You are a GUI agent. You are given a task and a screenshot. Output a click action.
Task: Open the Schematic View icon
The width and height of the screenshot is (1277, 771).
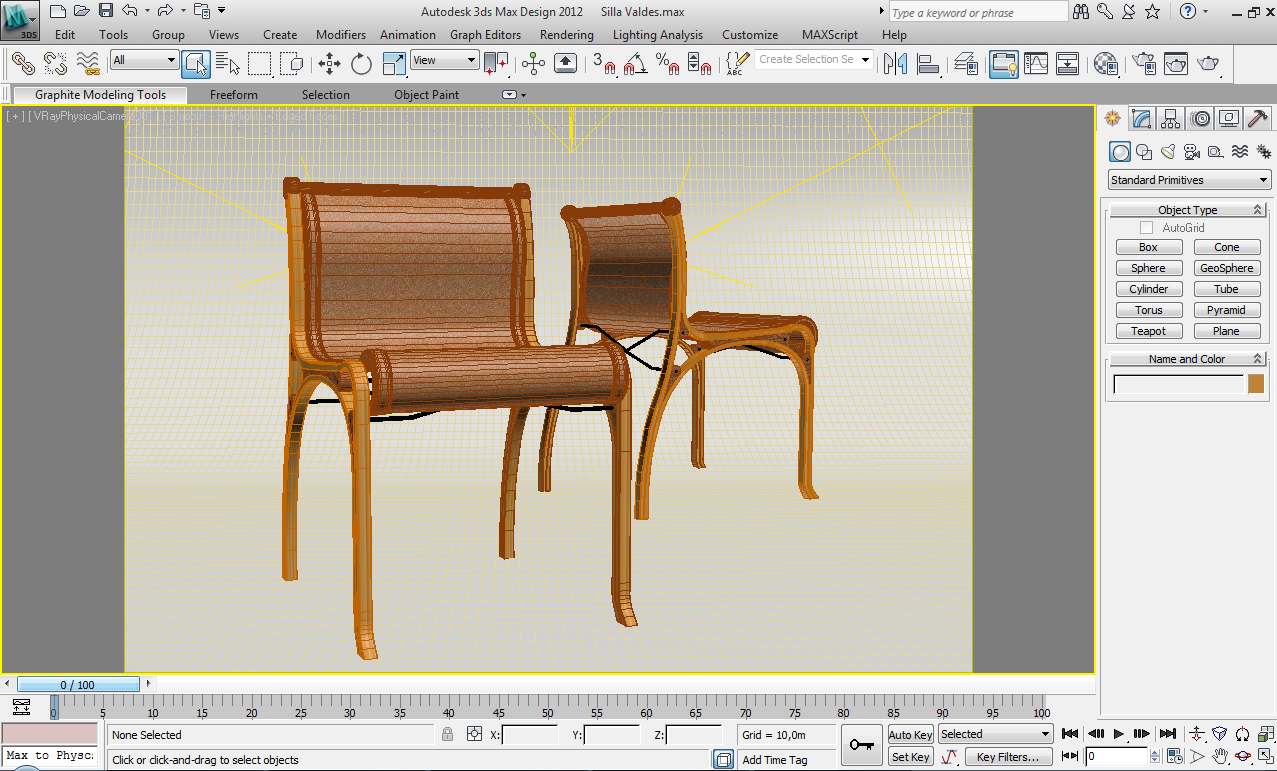click(1068, 64)
